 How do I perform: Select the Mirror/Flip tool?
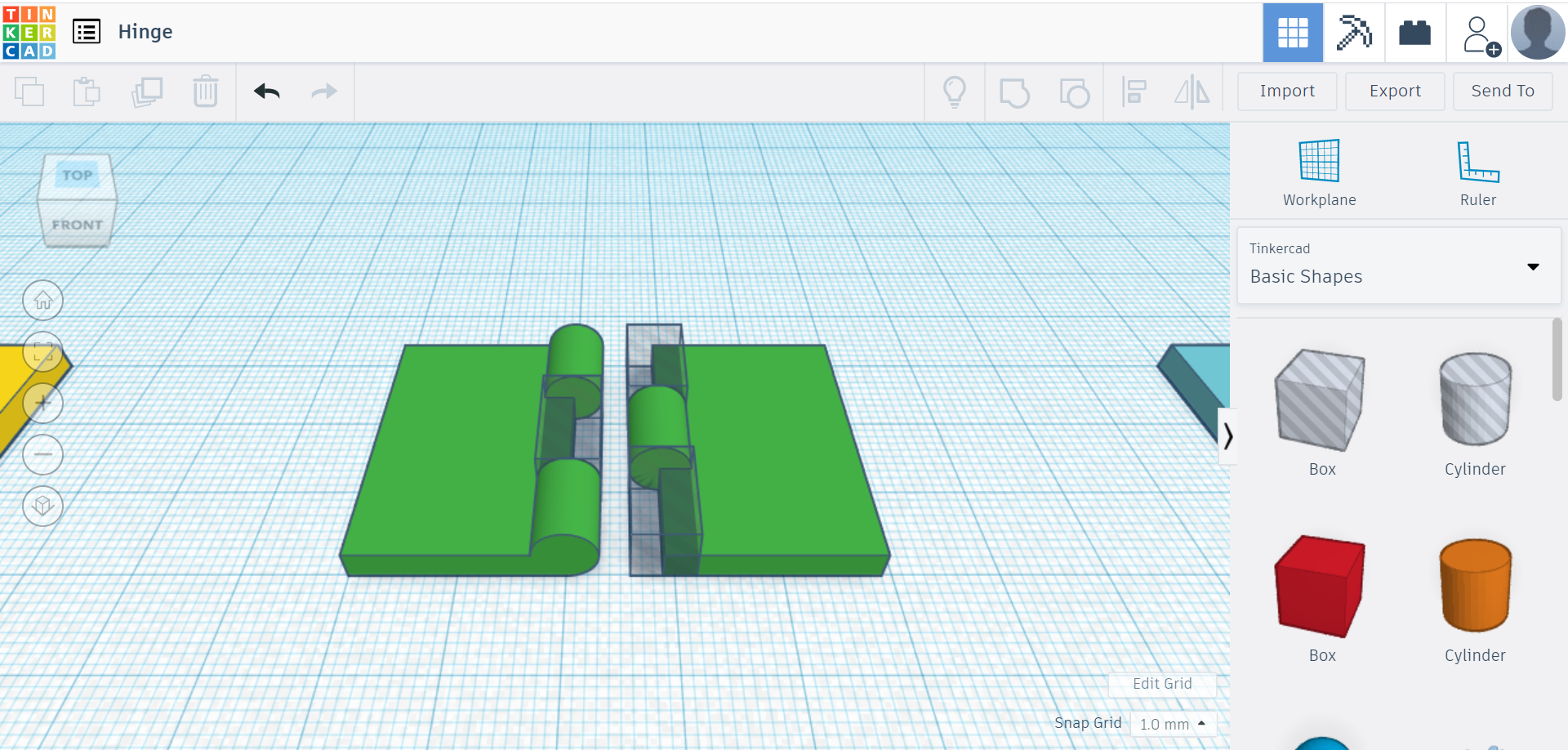(x=1192, y=92)
